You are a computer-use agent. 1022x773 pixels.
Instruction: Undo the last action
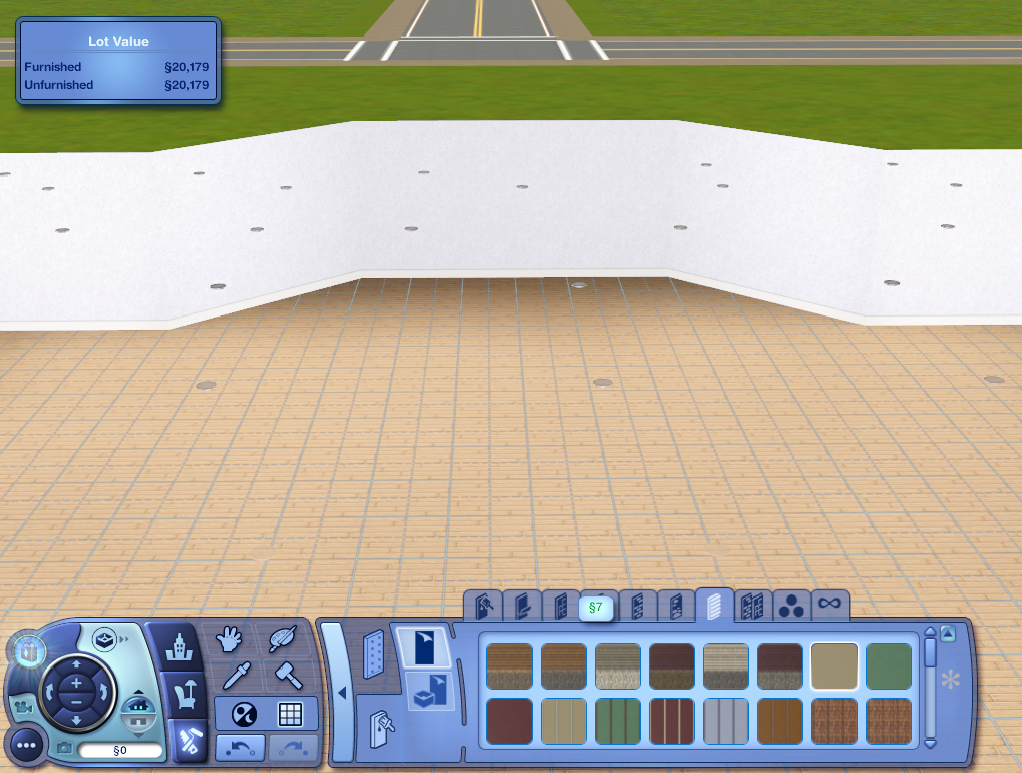241,748
